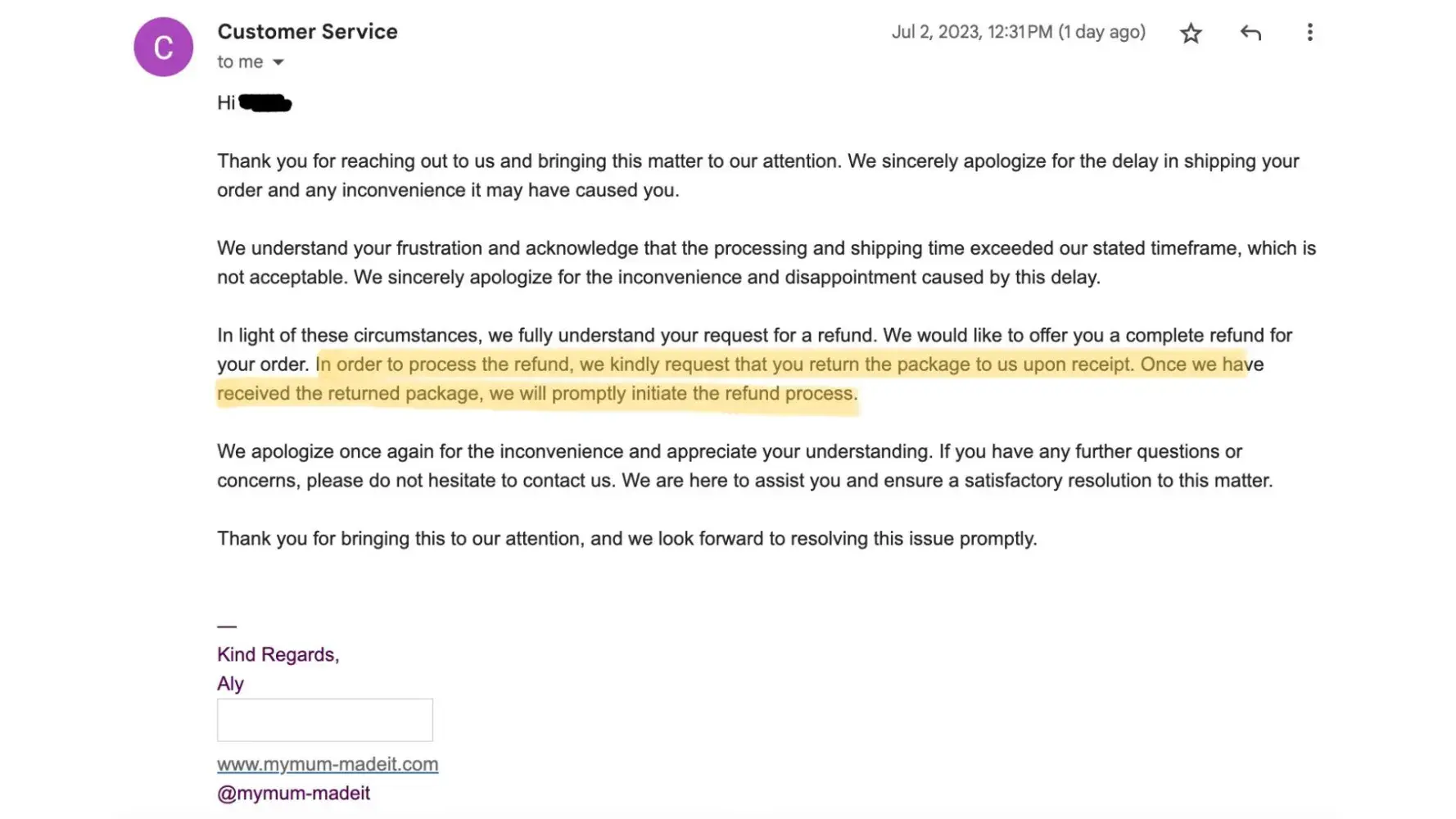Click the reply arrow icon
Screen dimensions: 1456x819
[1250, 33]
